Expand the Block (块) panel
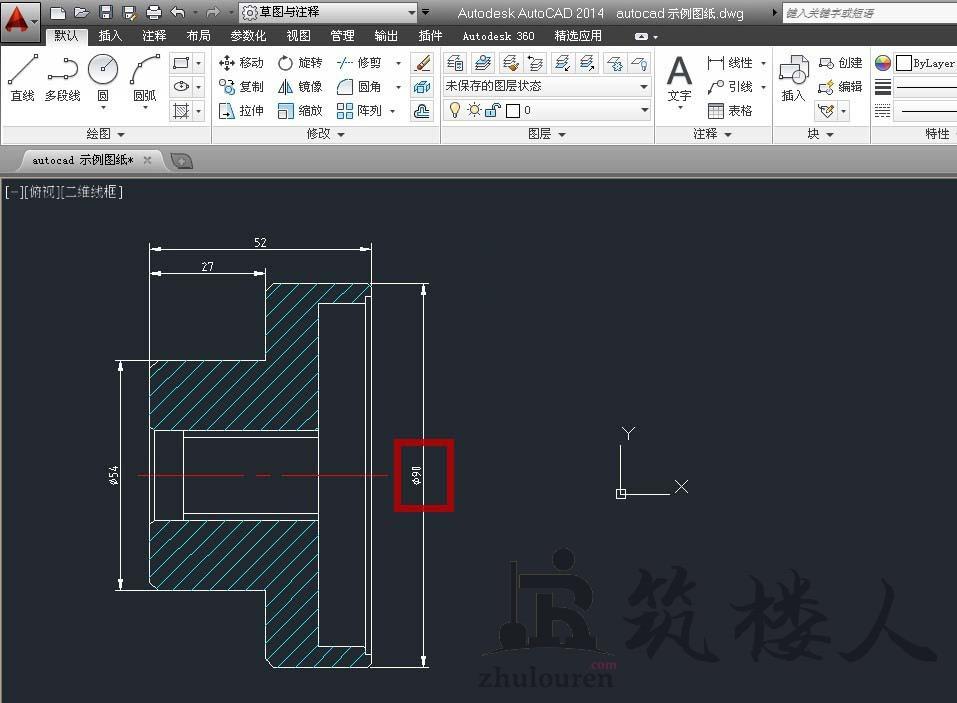This screenshot has height=703, width=957. [820, 134]
